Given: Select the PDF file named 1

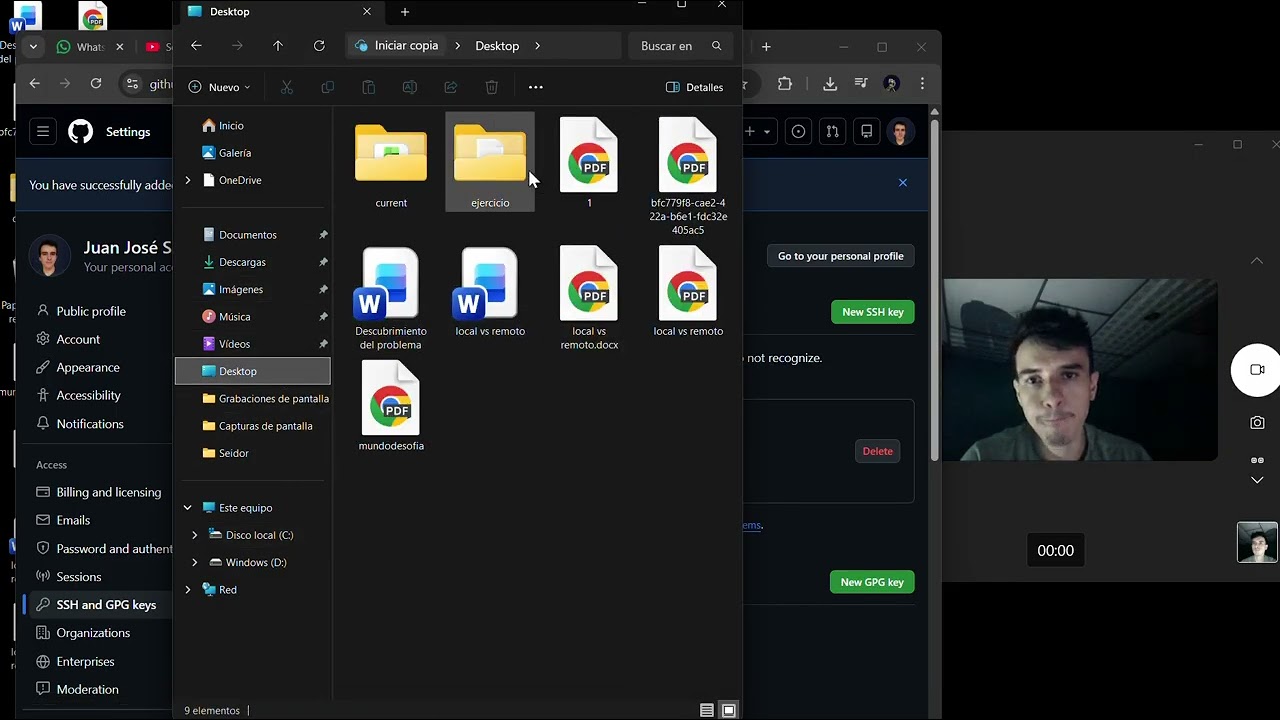Looking at the screenshot, I should pos(589,162).
